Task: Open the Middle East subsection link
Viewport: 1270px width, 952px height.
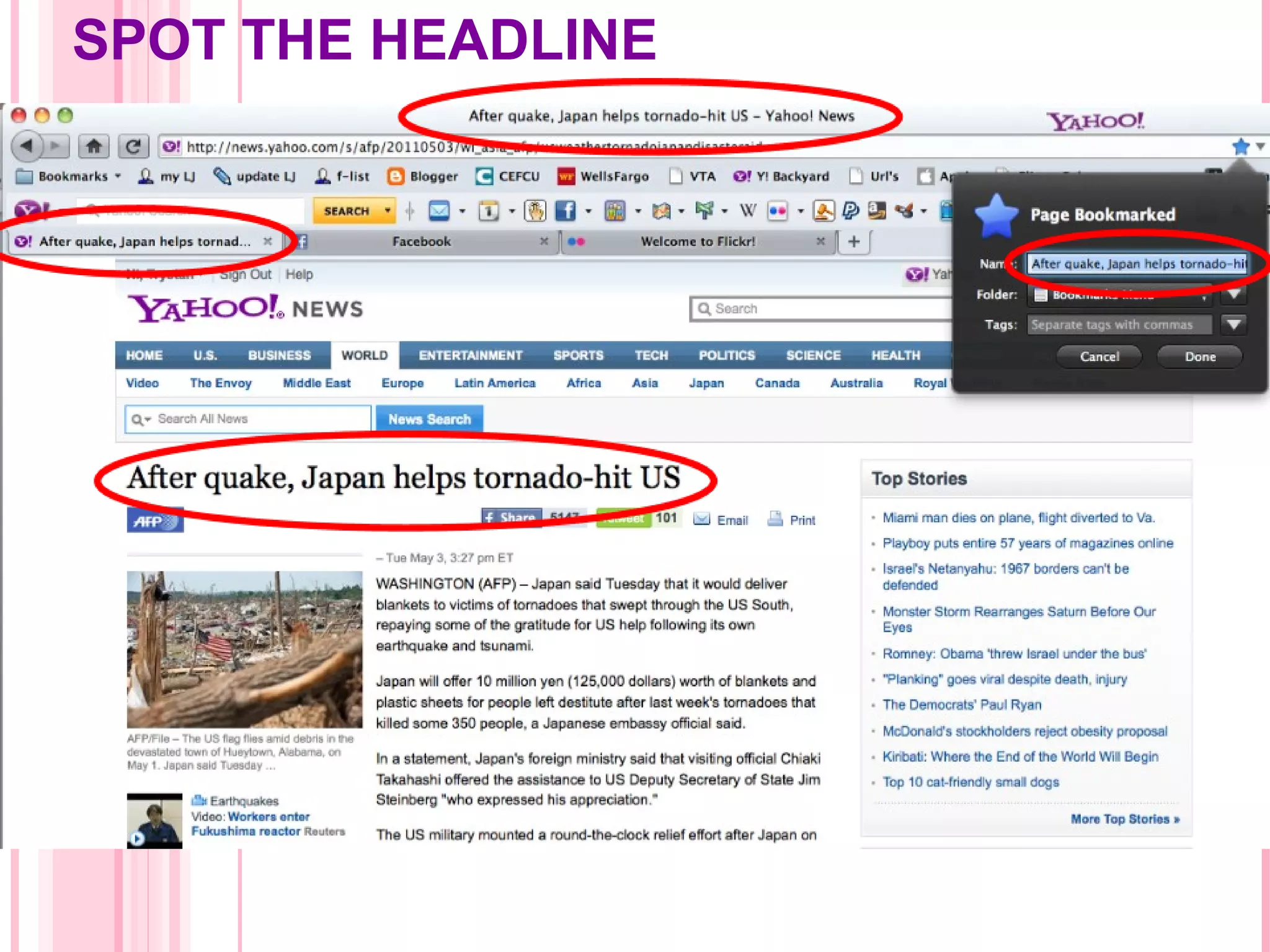Action: point(316,384)
